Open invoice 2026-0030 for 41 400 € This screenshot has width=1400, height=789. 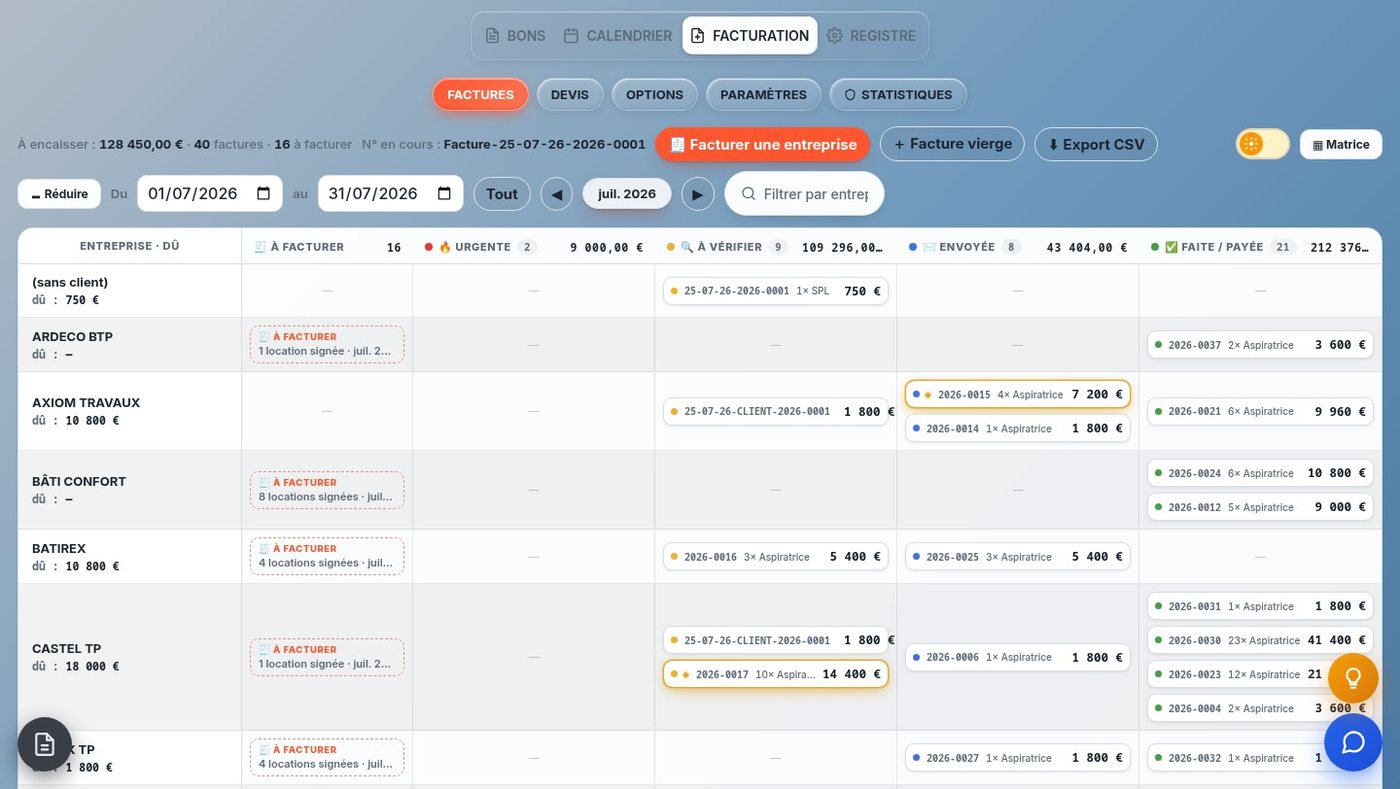[x=1260, y=640]
